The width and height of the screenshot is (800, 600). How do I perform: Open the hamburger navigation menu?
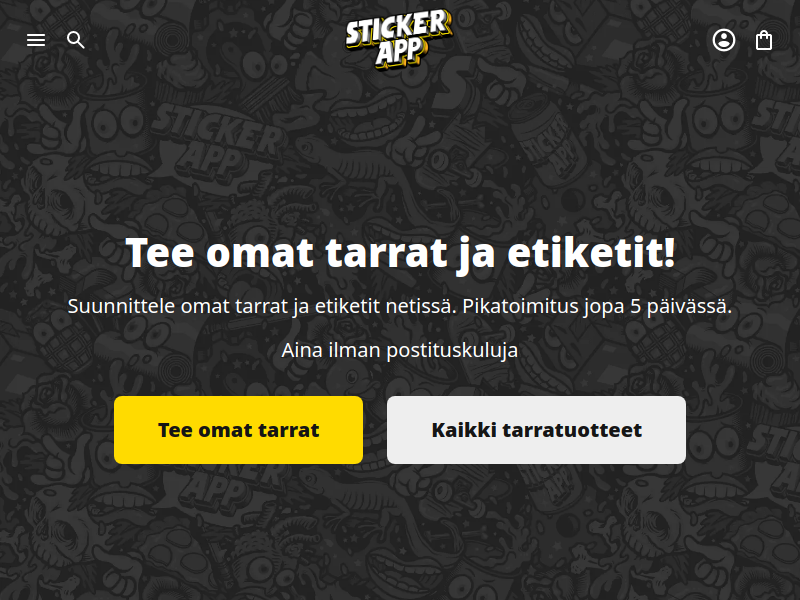(x=36, y=40)
